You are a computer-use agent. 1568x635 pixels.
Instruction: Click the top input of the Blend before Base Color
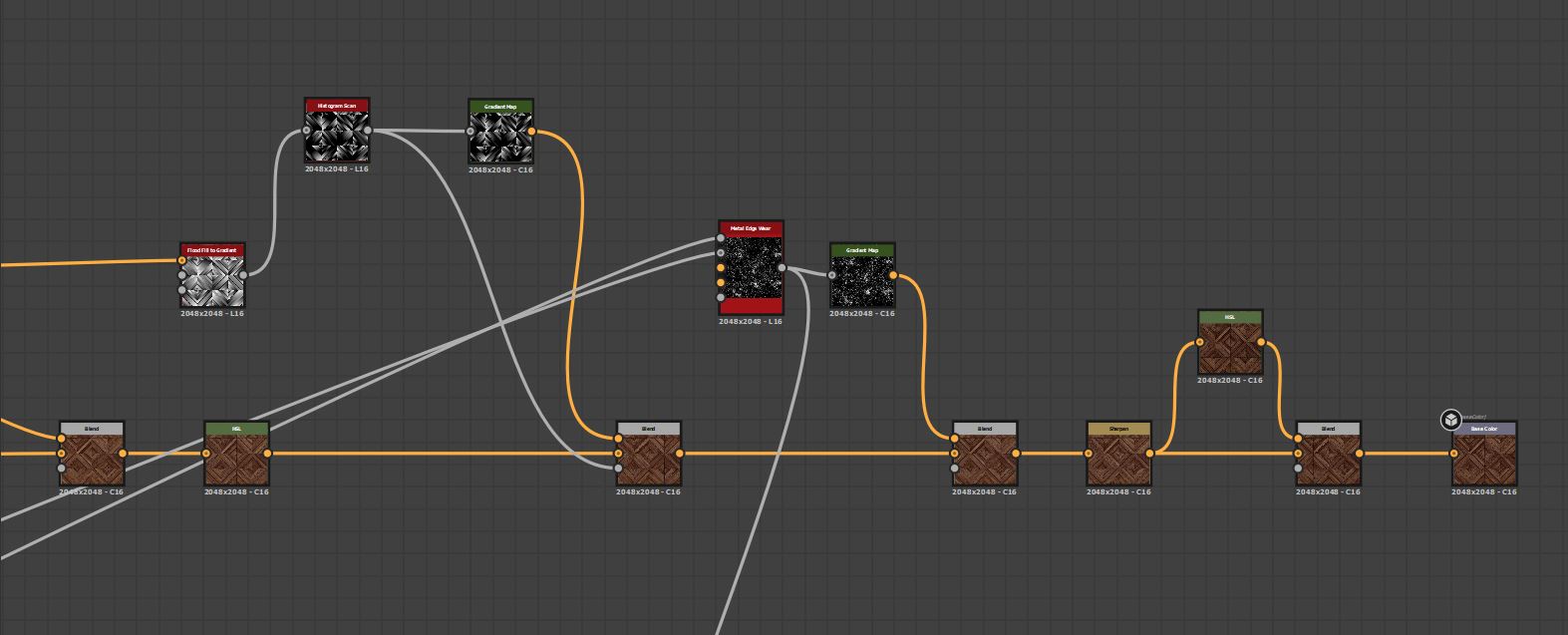[1298, 439]
